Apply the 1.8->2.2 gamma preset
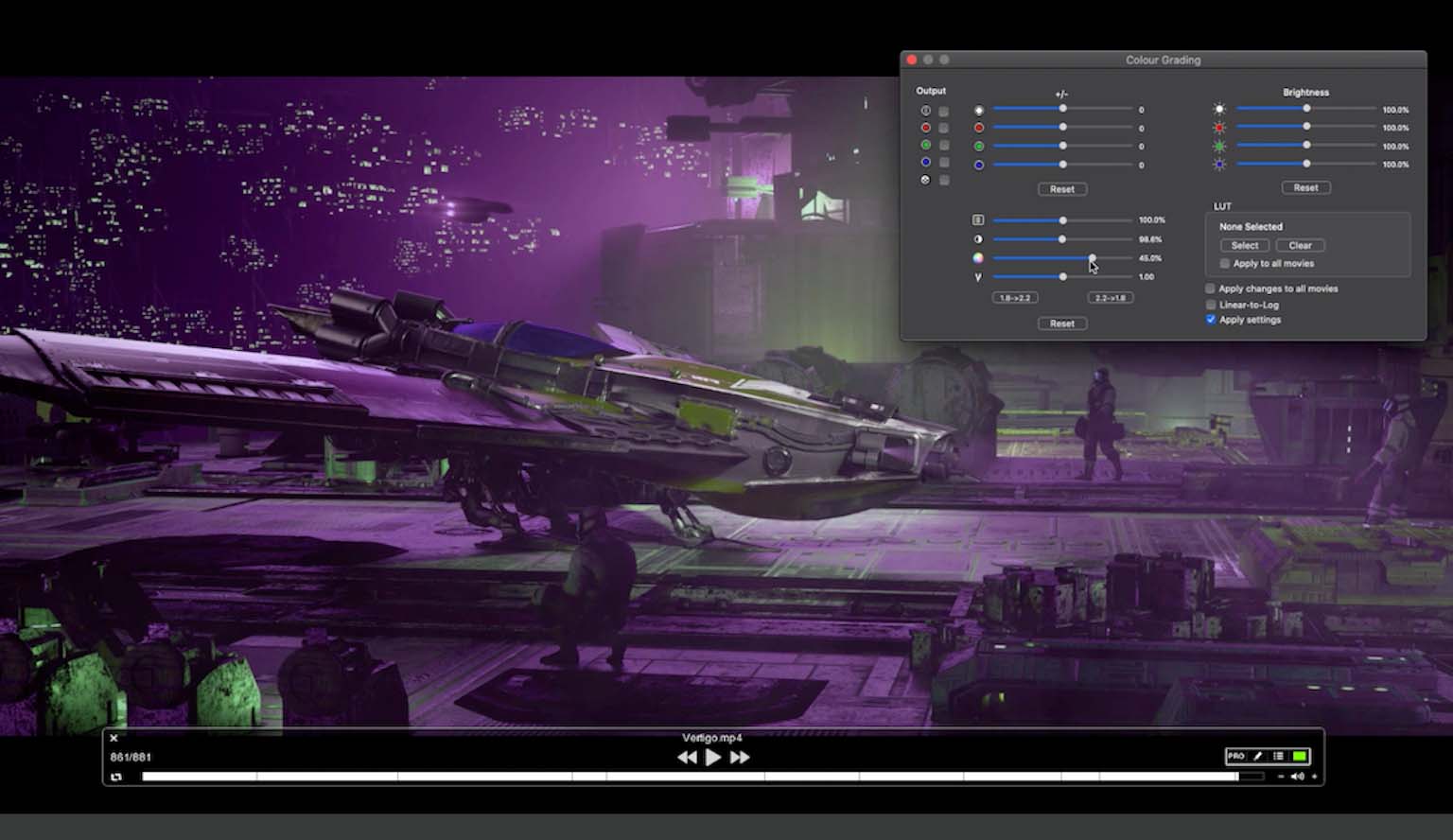 pyautogui.click(x=1015, y=298)
